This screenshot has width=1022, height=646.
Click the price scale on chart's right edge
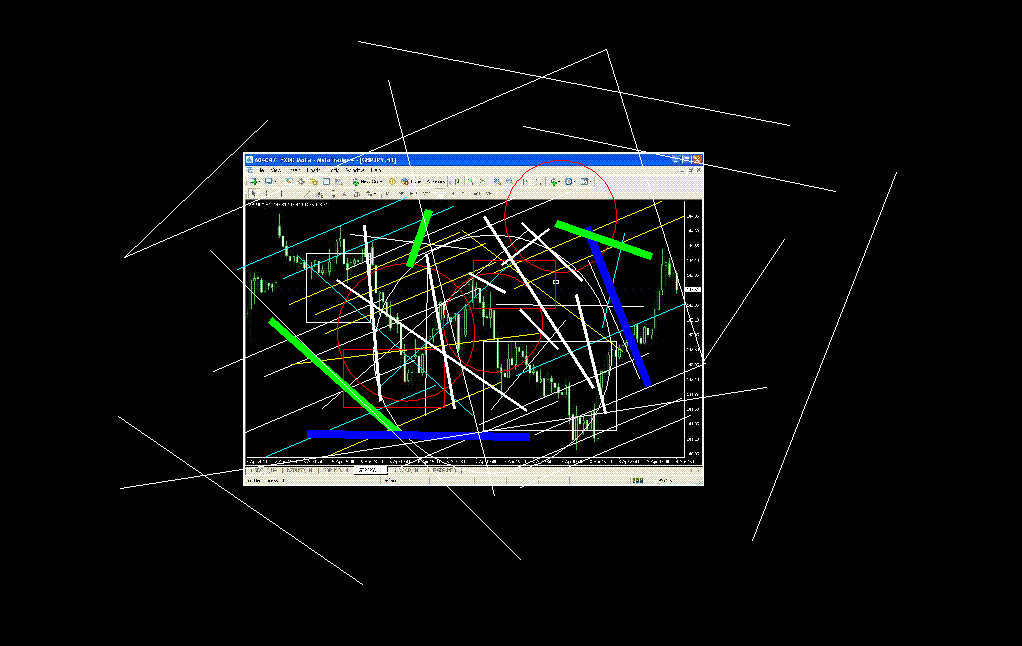tap(693, 330)
